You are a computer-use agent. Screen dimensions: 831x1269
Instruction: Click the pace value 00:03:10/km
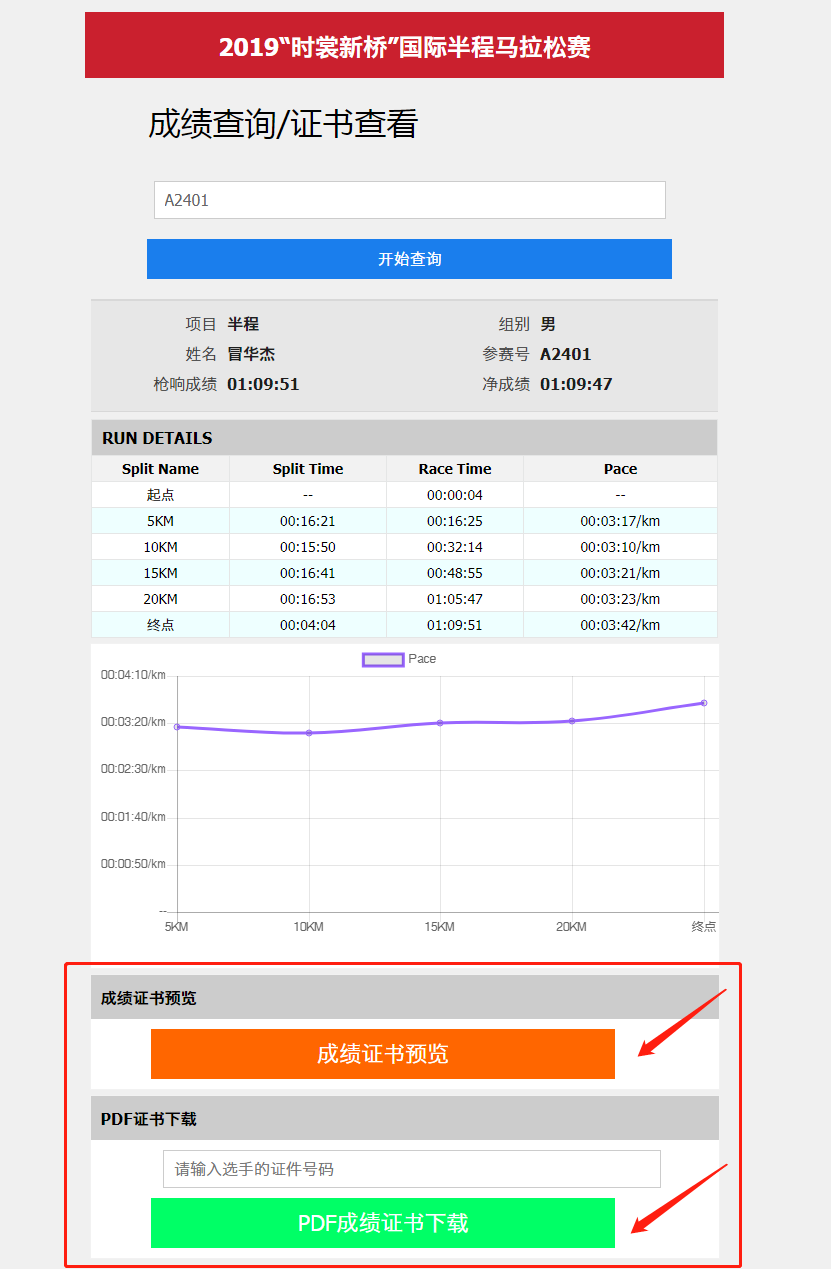pyautogui.click(x=620, y=547)
